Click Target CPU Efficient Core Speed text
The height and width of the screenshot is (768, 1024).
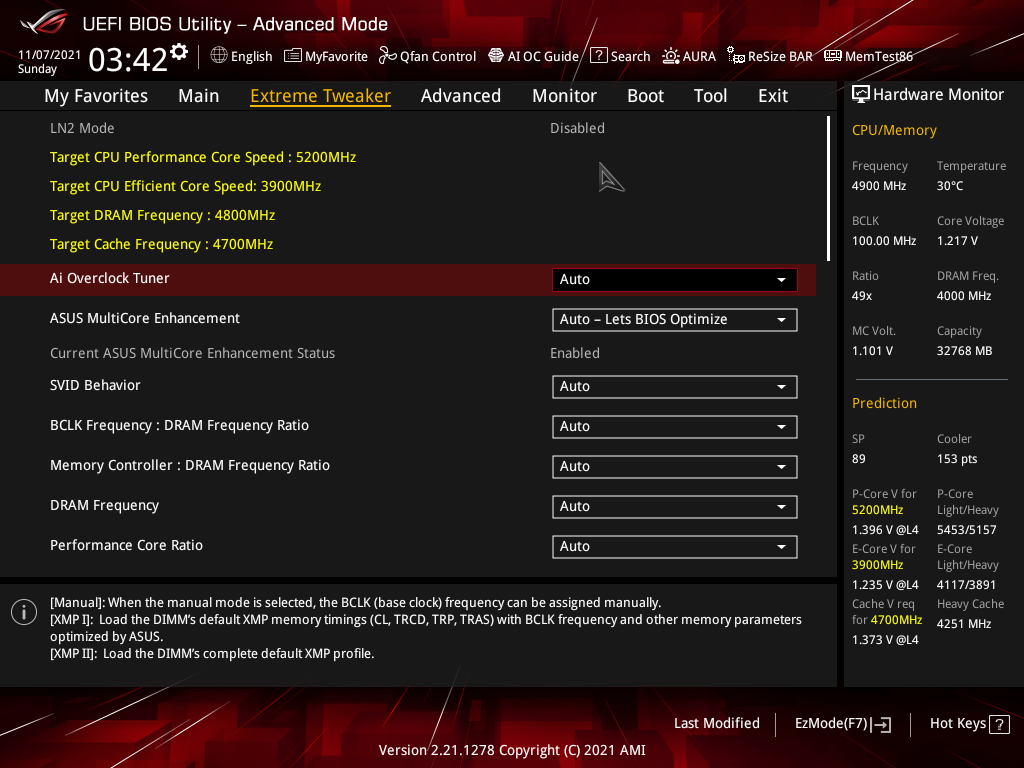(x=185, y=186)
